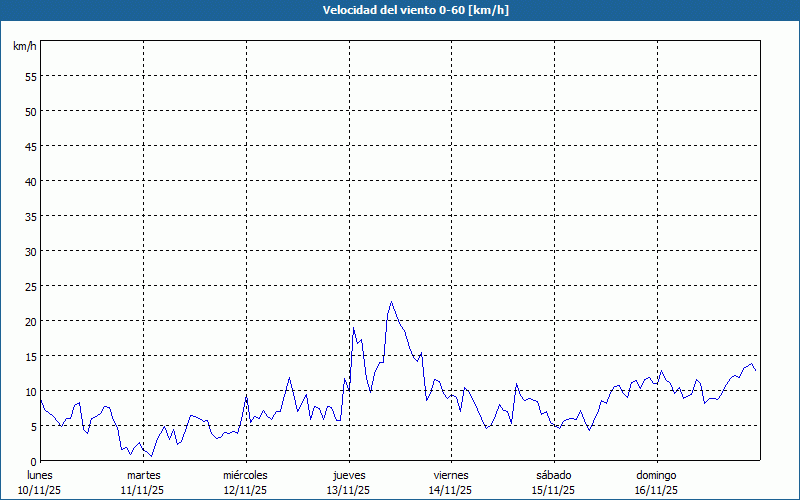The width and height of the screenshot is (800, 500).
Task: Click the 25 tick label on the y-axis
Action: pos(30,286)
